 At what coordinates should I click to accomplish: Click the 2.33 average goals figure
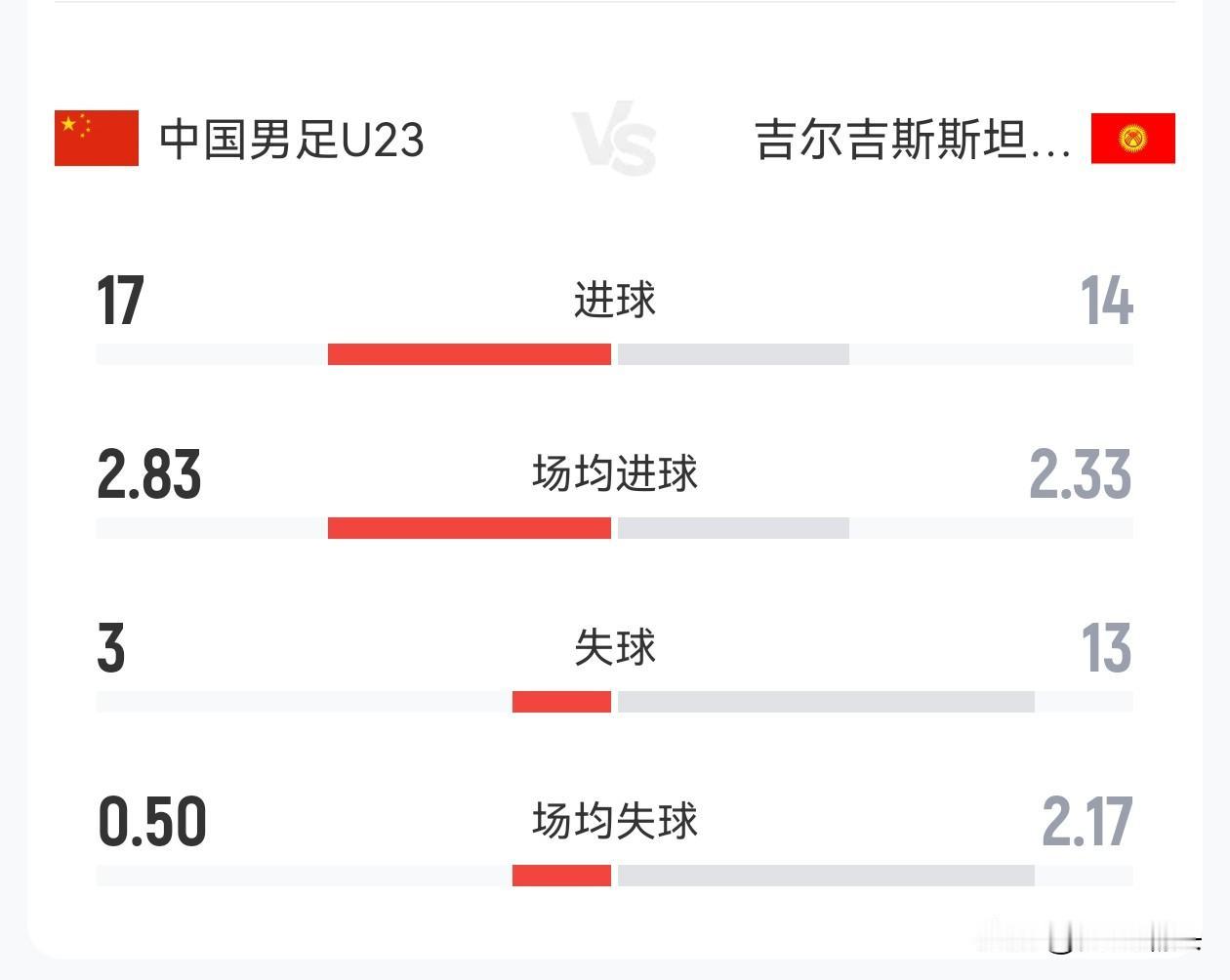[x=1080, y=474]
